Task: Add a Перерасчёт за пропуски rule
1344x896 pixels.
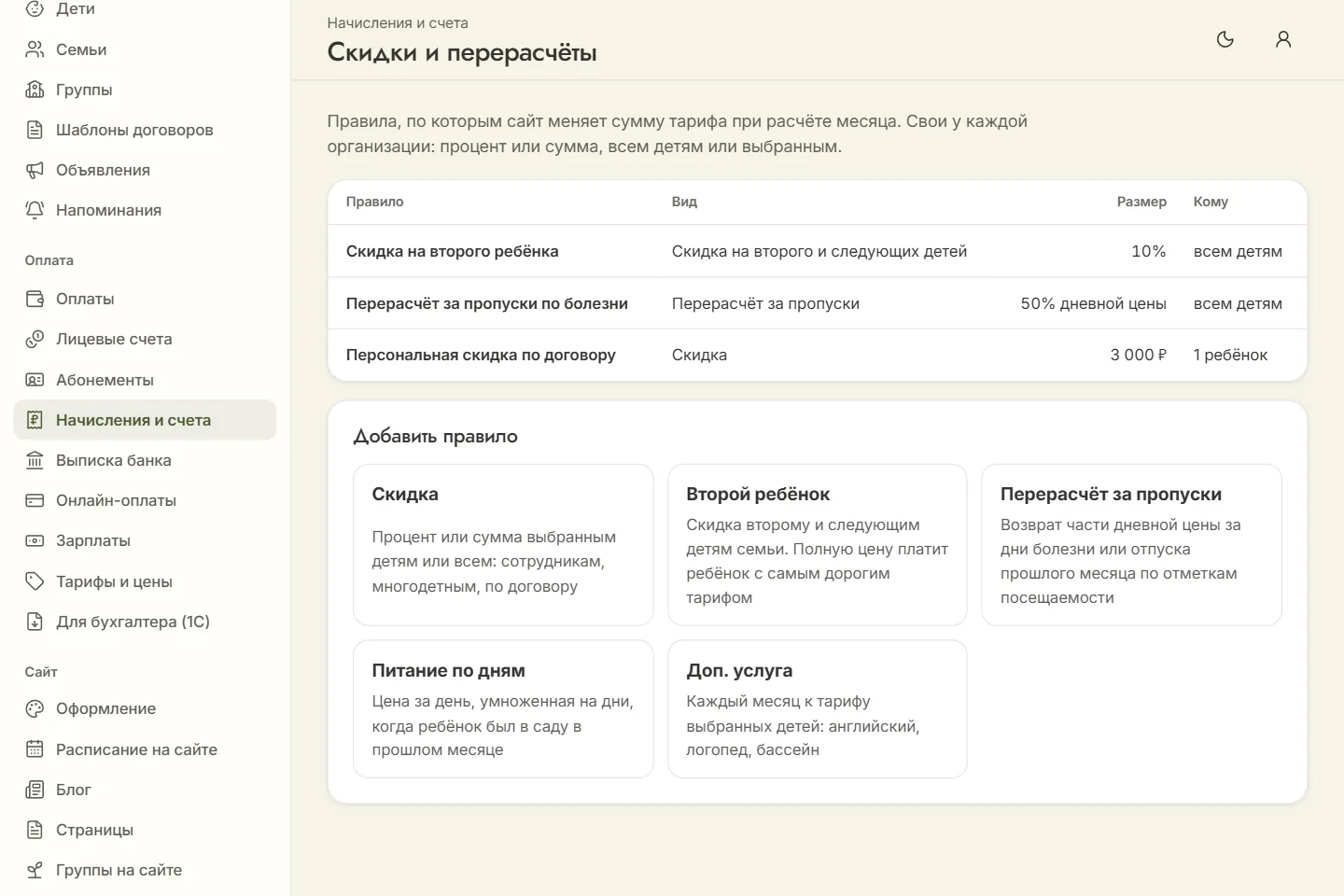Action: (x=1131, y=545)
